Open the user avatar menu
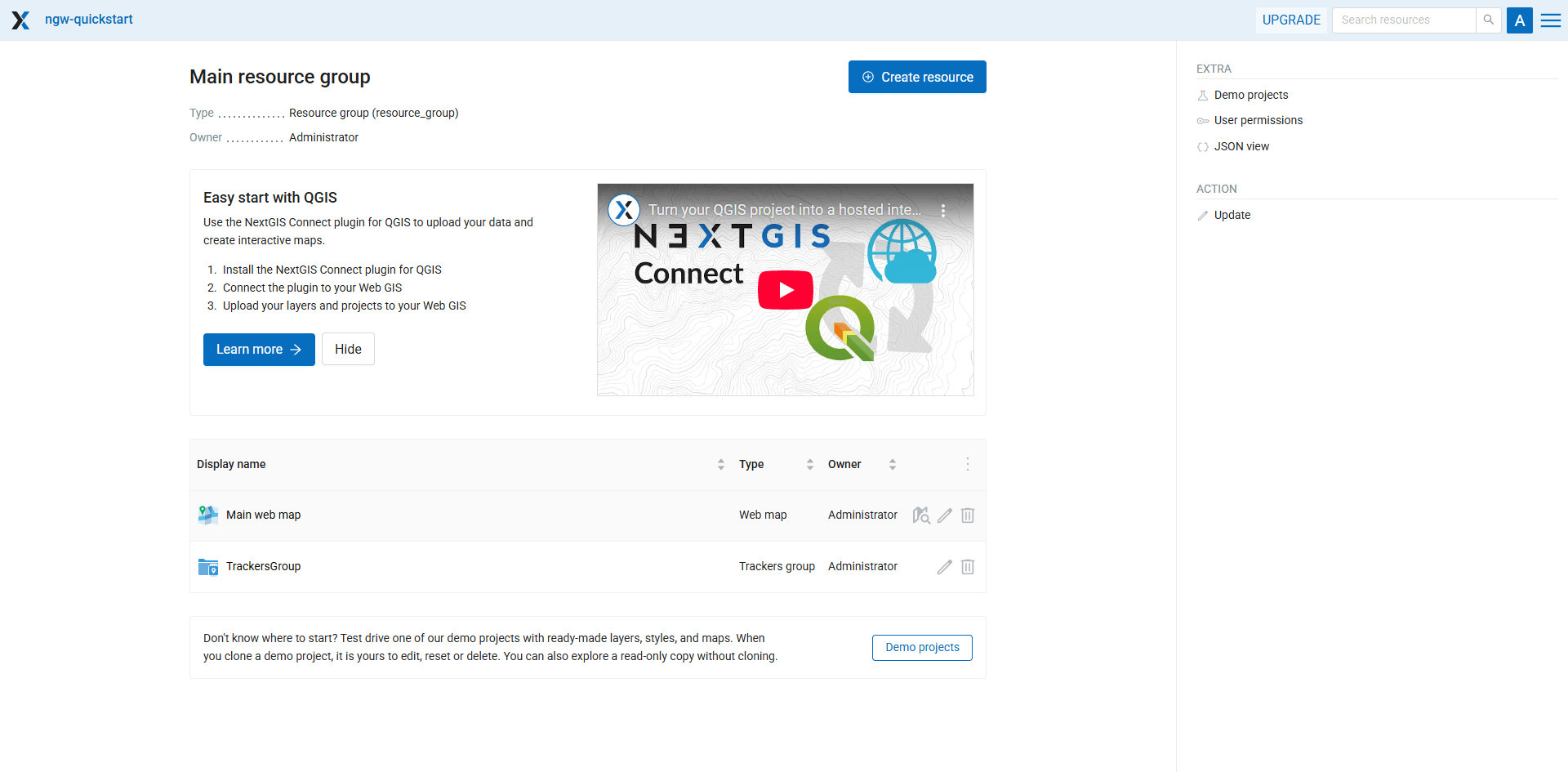 tap(1519, 20)
